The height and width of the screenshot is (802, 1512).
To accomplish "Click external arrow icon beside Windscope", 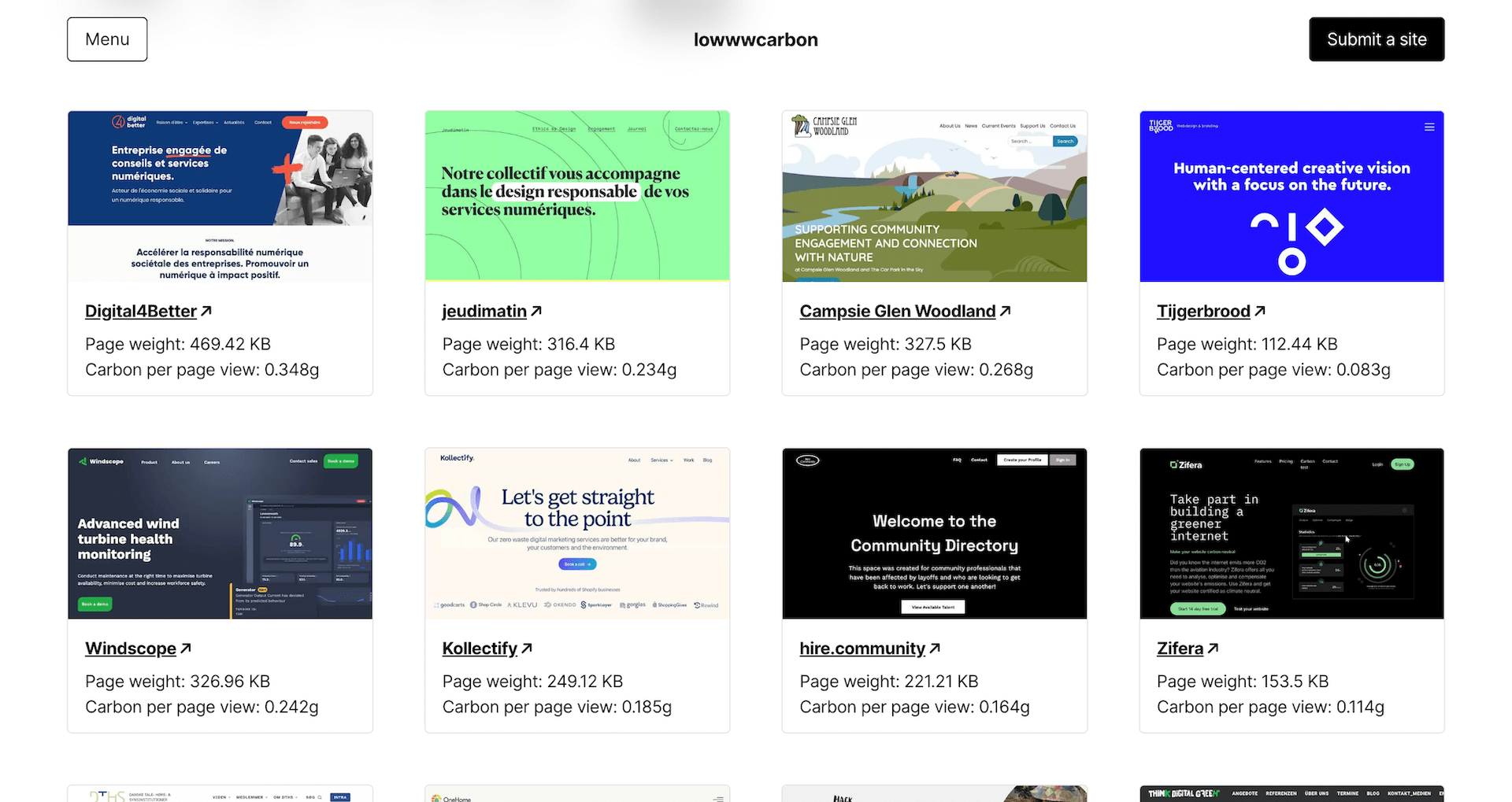I will pyautogui.click(x=186, y=648).
